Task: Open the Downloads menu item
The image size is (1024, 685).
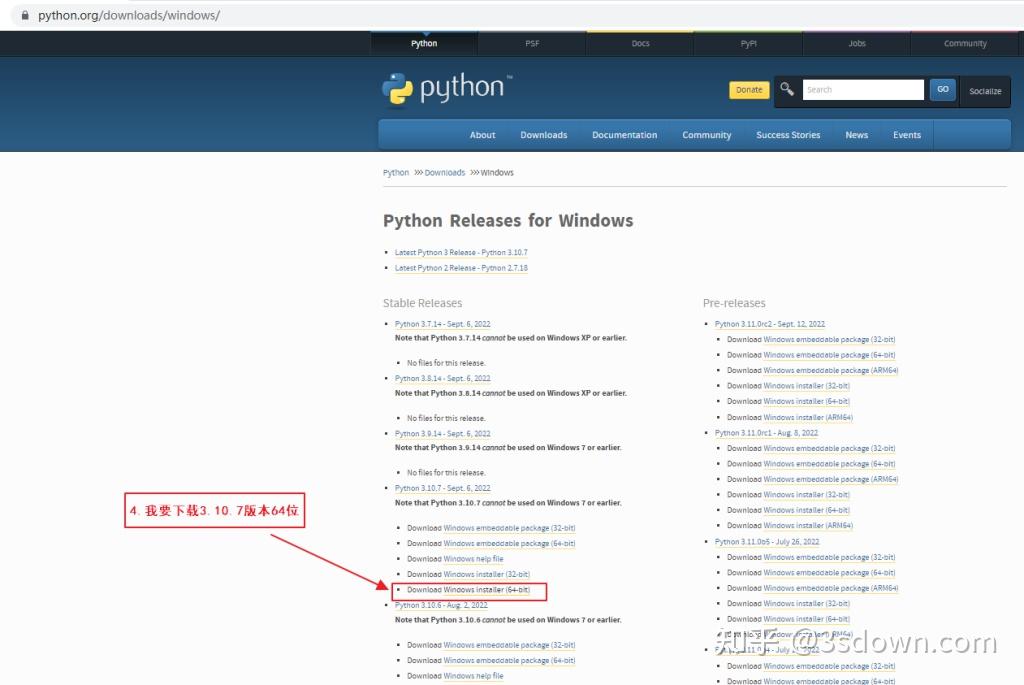Action: (x=543, y=134)
